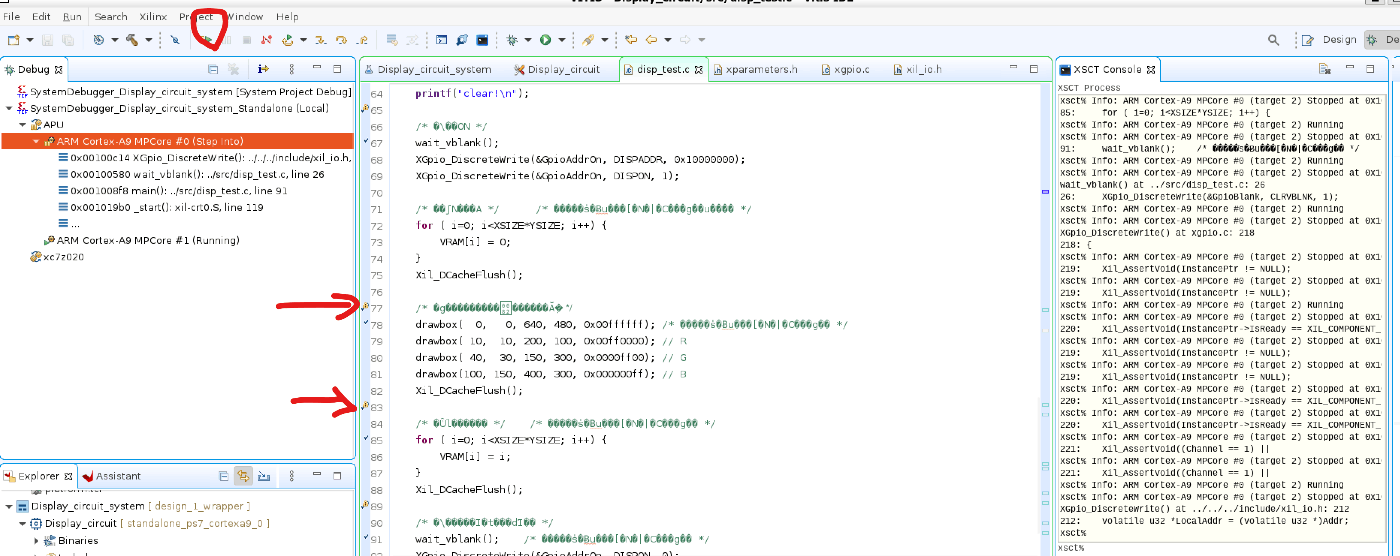Select XGpio_DiscreteWrite stack frame 0x00100c14

[204, 157]
